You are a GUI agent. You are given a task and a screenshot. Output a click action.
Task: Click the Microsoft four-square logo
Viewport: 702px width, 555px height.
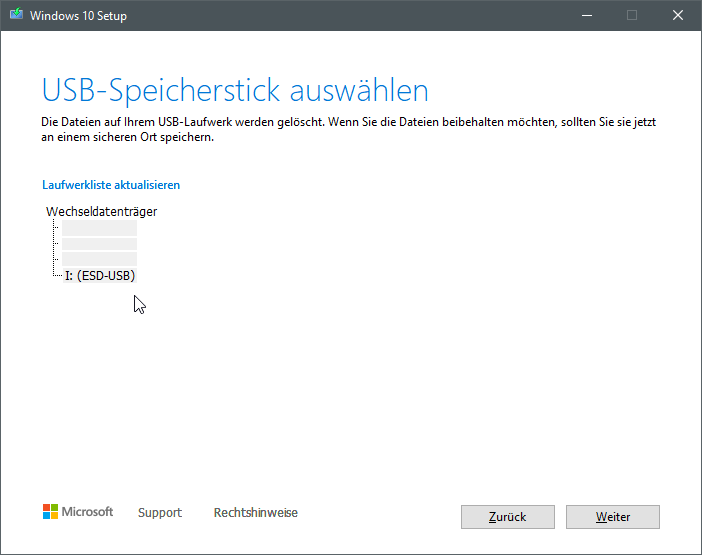coord(50,512)
